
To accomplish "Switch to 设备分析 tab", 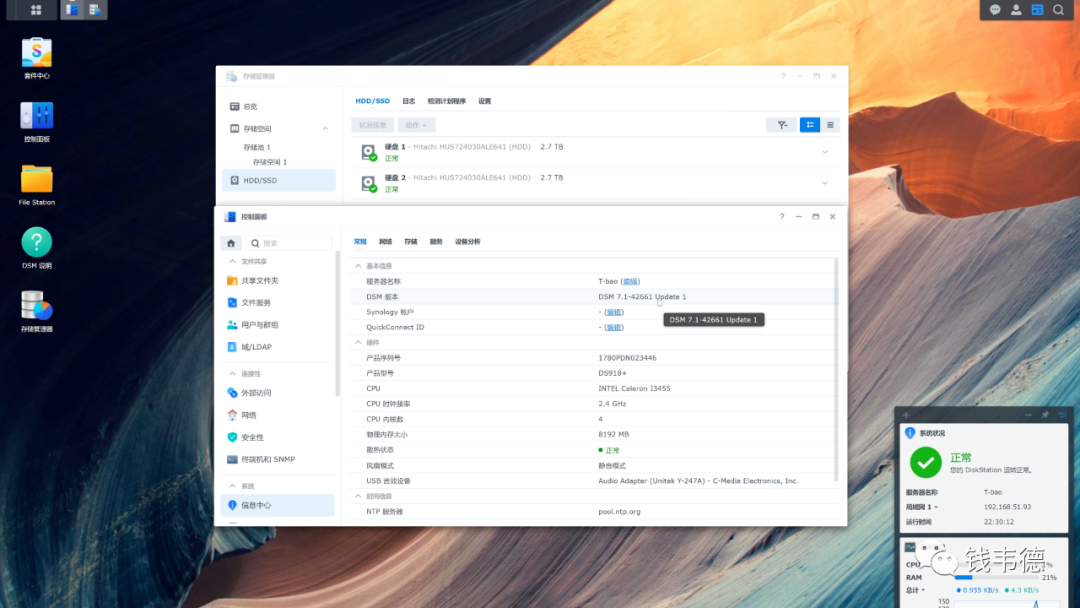I will (468, 242).
